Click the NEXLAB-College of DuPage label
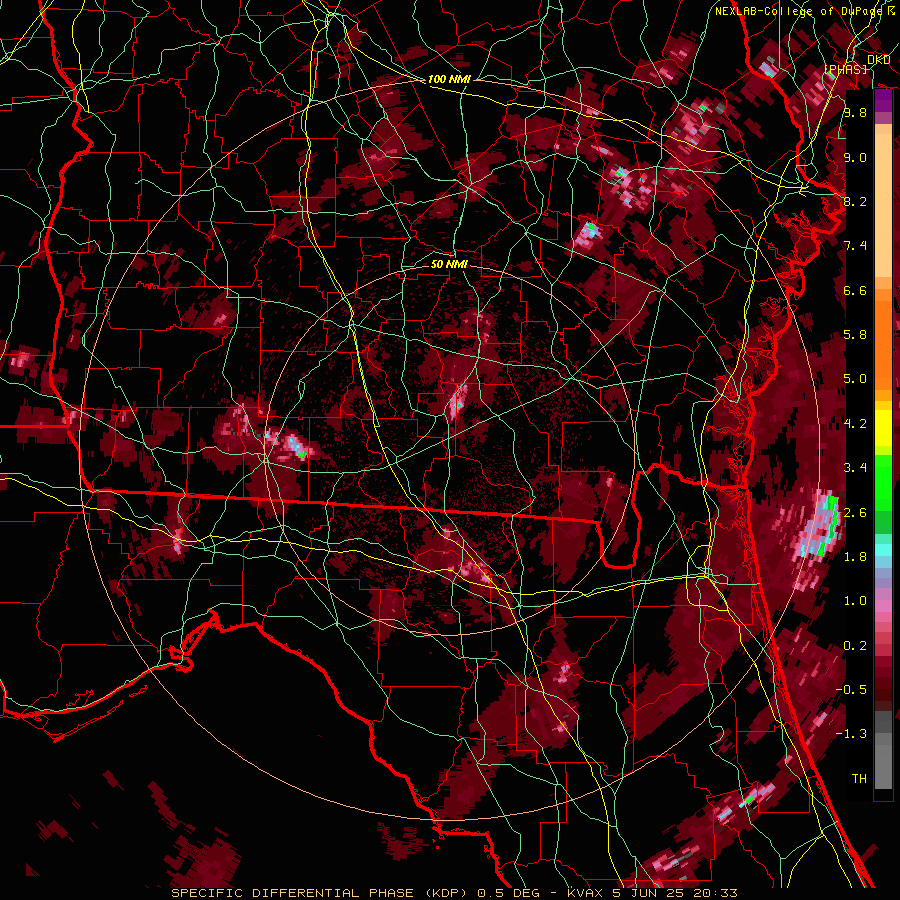This screenshot has width=900, height=900. coord(798,11)
